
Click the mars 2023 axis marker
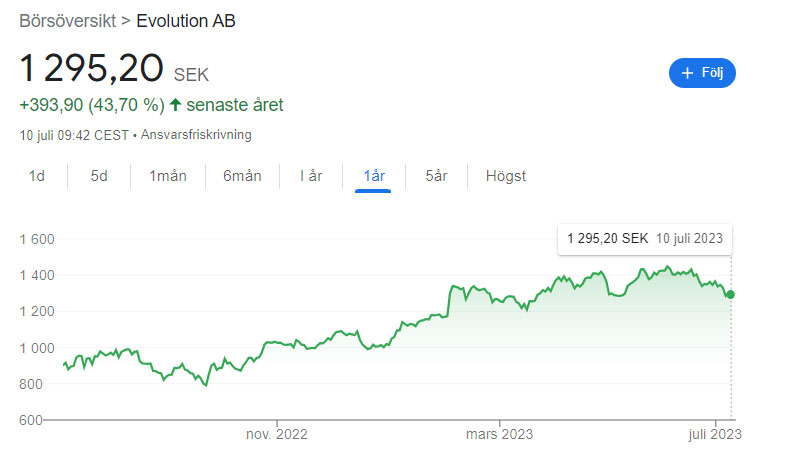pyautogui.click(x=500, y=435)
